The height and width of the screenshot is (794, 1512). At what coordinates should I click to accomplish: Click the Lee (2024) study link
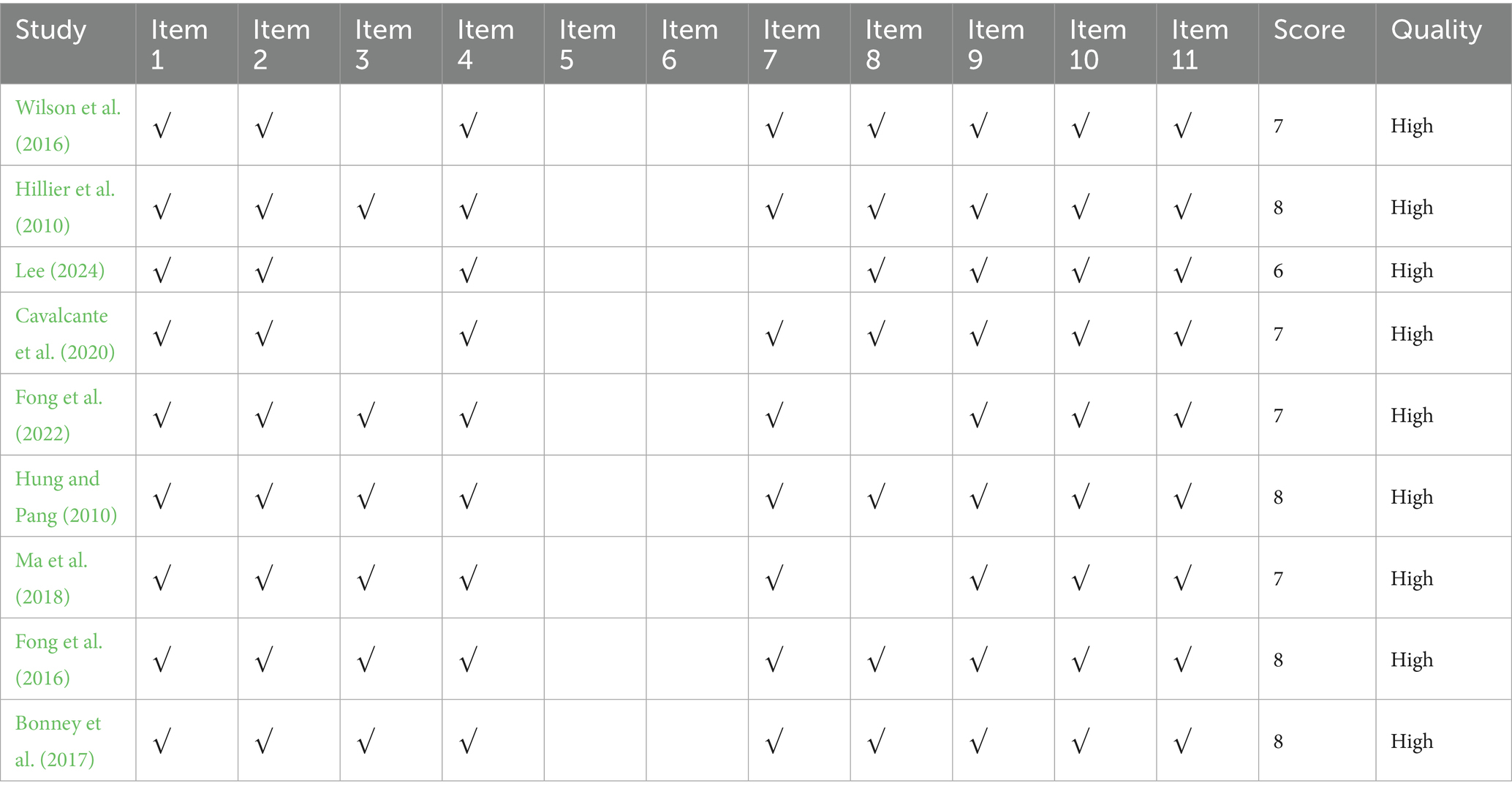click(x=60, y=271)
